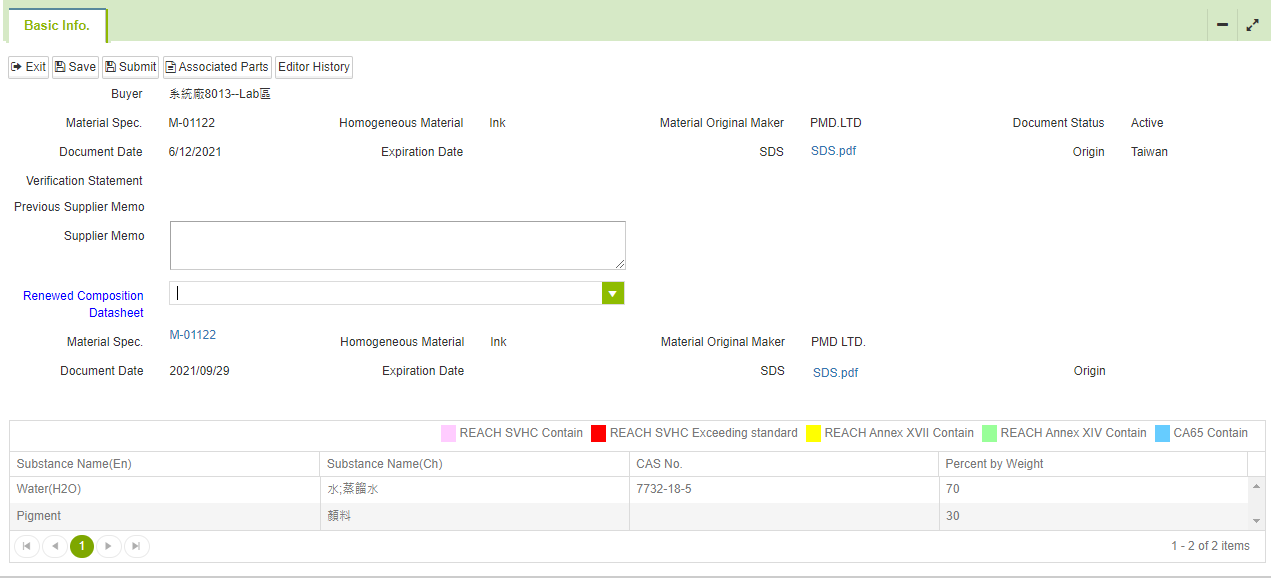Open SDS.pdf link beside Taiwan origin
1271x585 pixels.
pos(833,151)
